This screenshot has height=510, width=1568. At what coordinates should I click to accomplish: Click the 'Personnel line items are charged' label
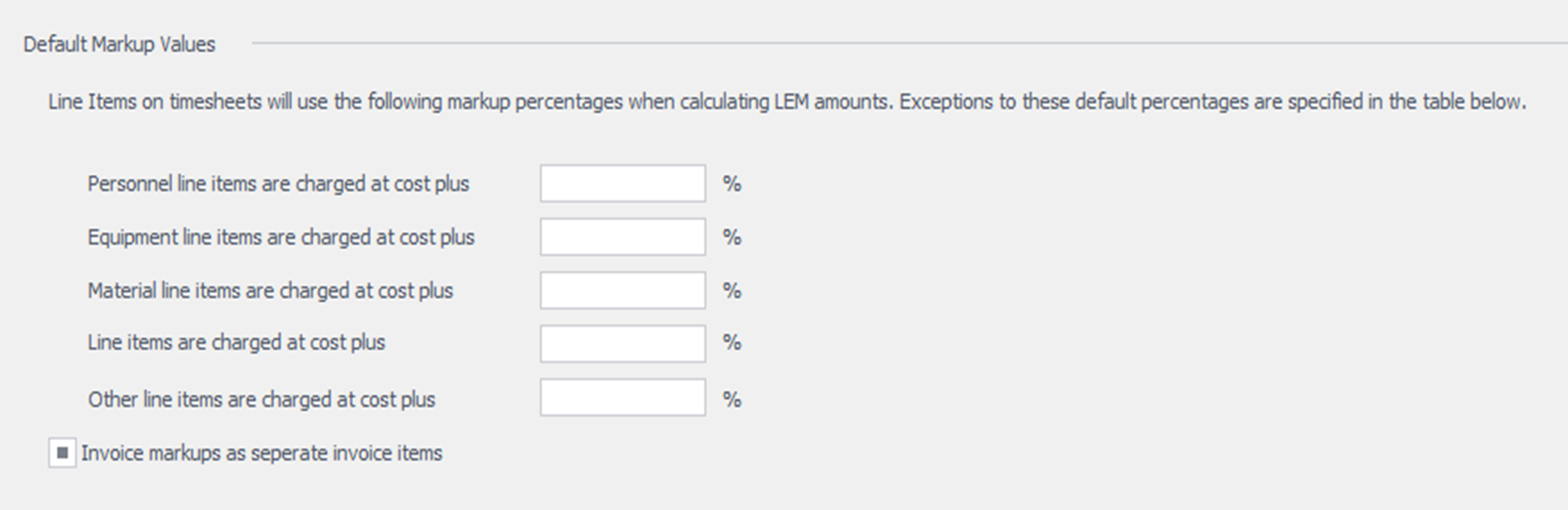(278, 183)
